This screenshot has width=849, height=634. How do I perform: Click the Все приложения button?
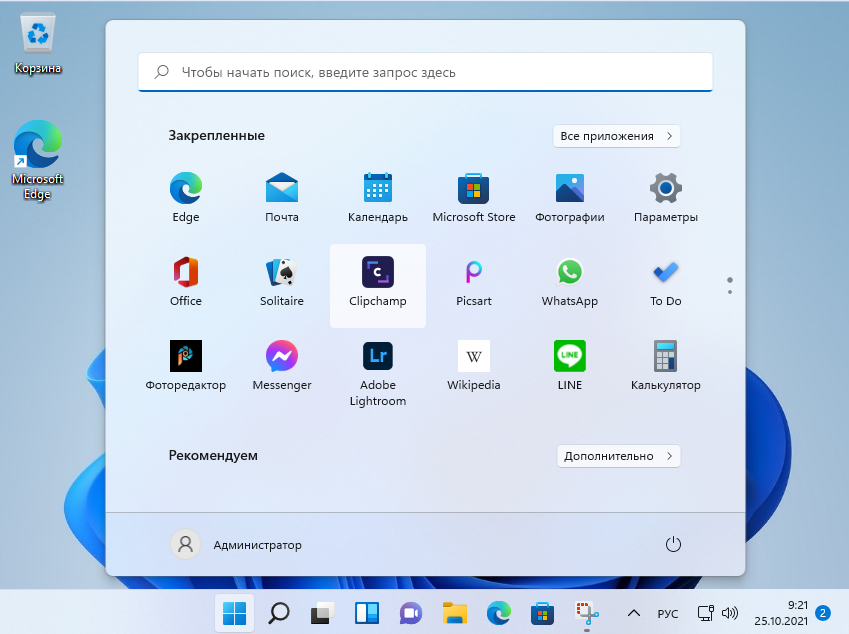[616, 136]
